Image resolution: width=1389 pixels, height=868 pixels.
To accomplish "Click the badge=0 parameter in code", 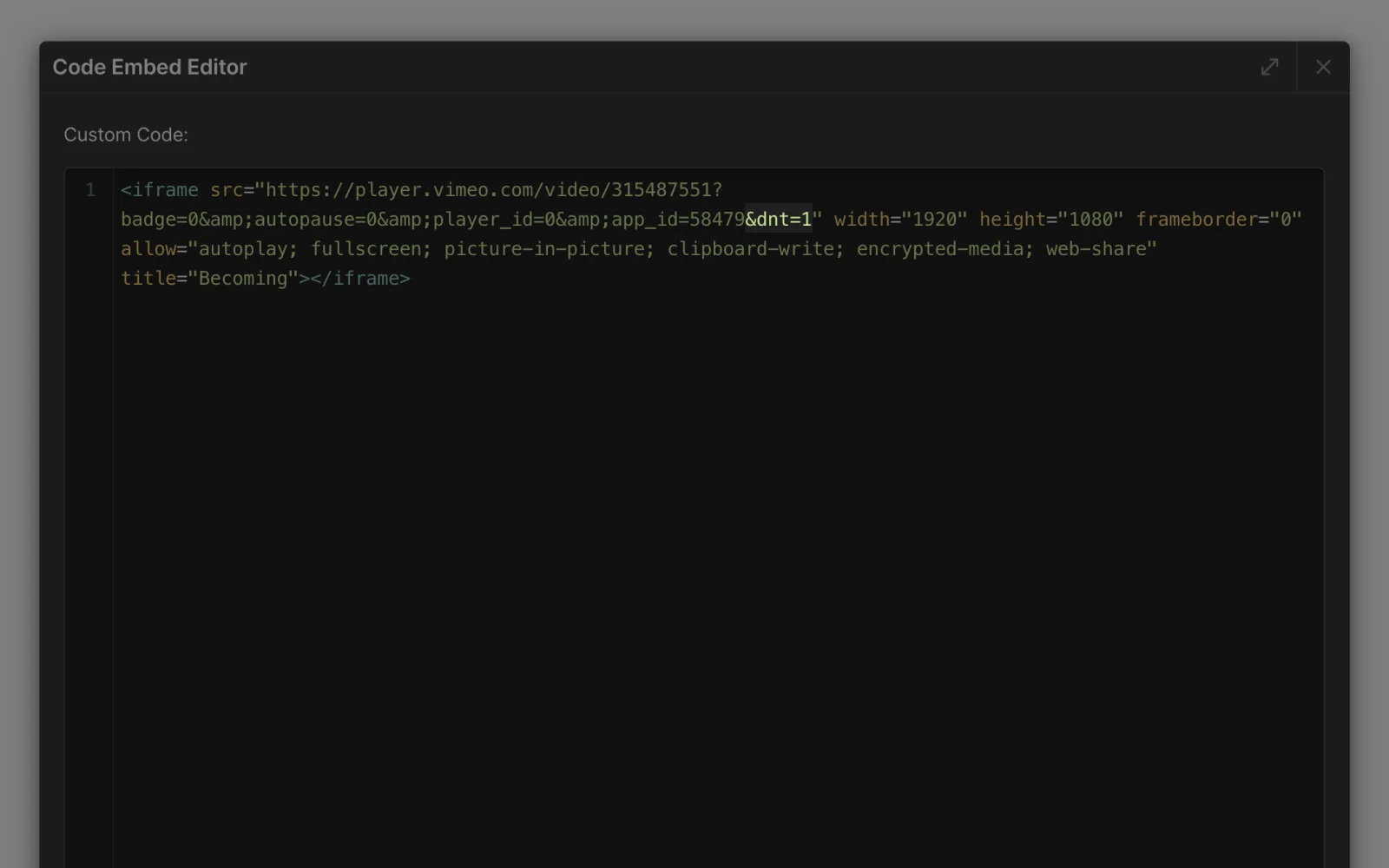I will click(x=160, y=220).
